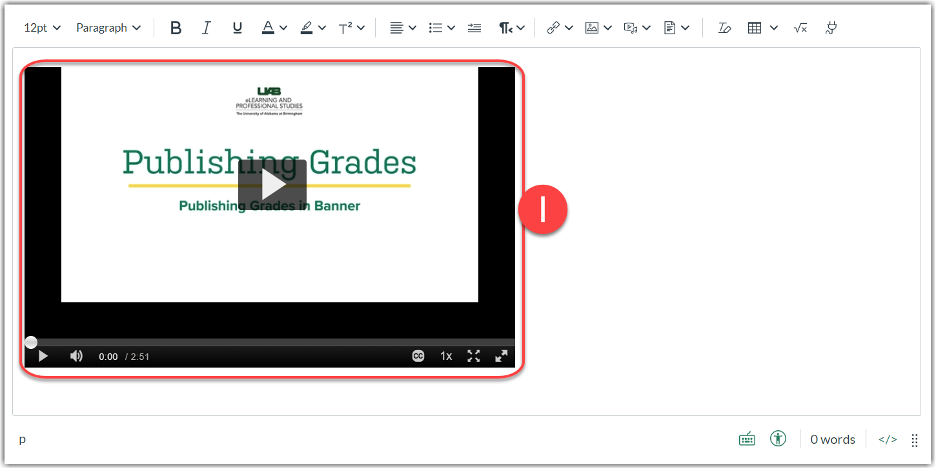Click the insert link icon

553,28
